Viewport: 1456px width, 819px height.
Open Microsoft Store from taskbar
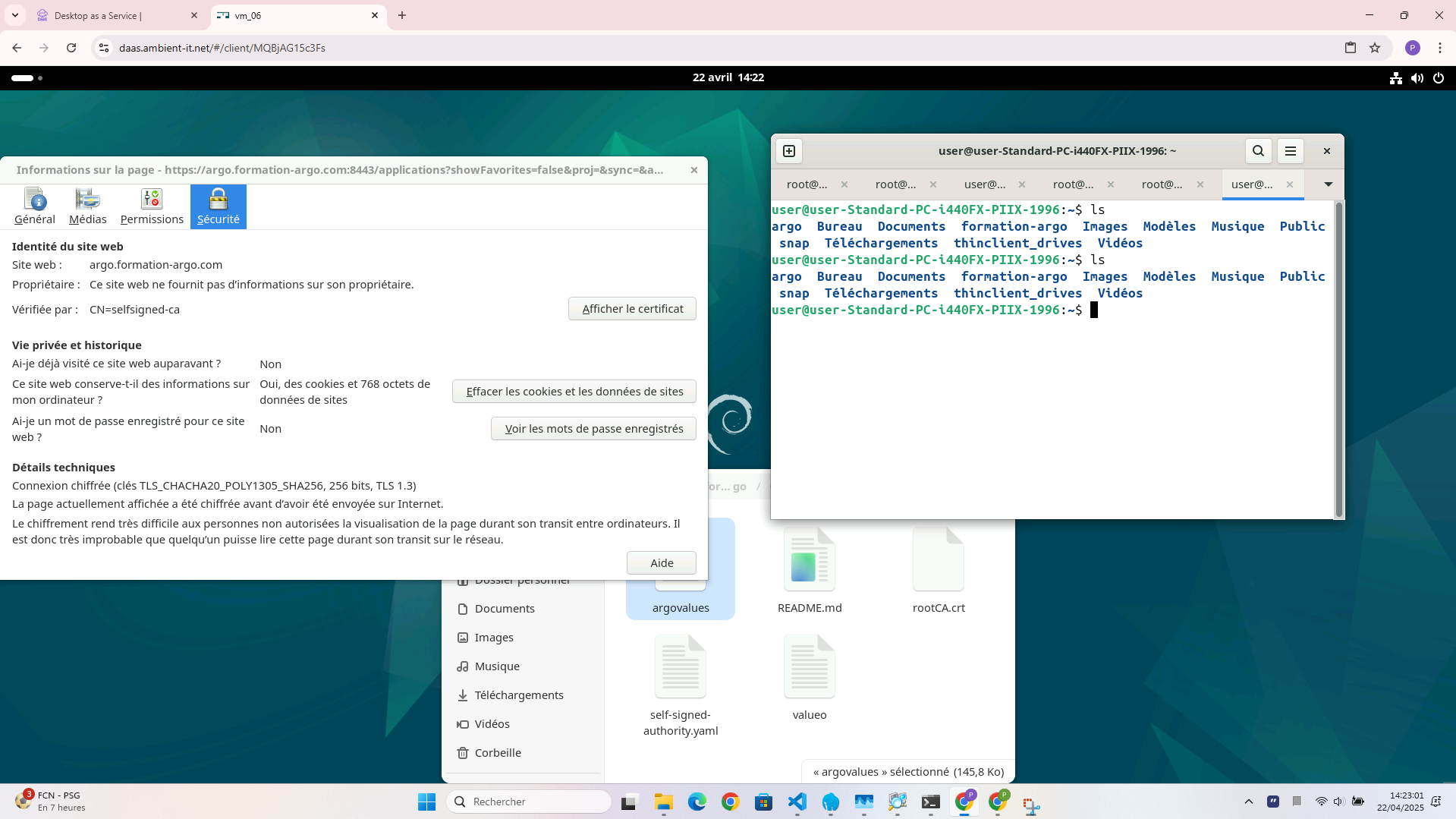tap(763, 802)
